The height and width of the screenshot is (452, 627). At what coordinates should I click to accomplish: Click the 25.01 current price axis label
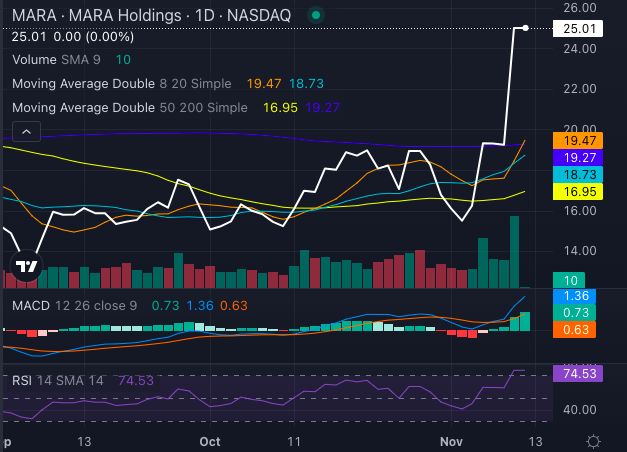[x=580, y=29]
